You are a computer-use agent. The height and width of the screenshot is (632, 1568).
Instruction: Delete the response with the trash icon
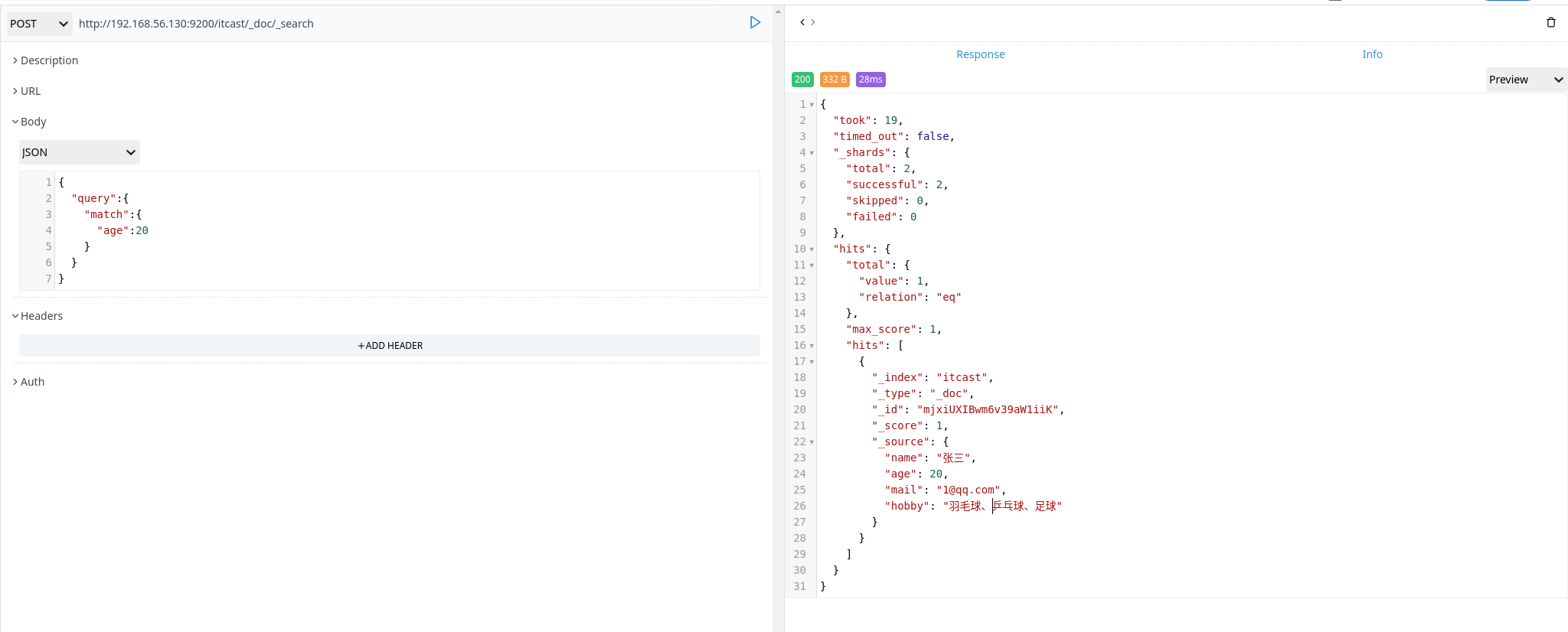[x=1550, y=22]
